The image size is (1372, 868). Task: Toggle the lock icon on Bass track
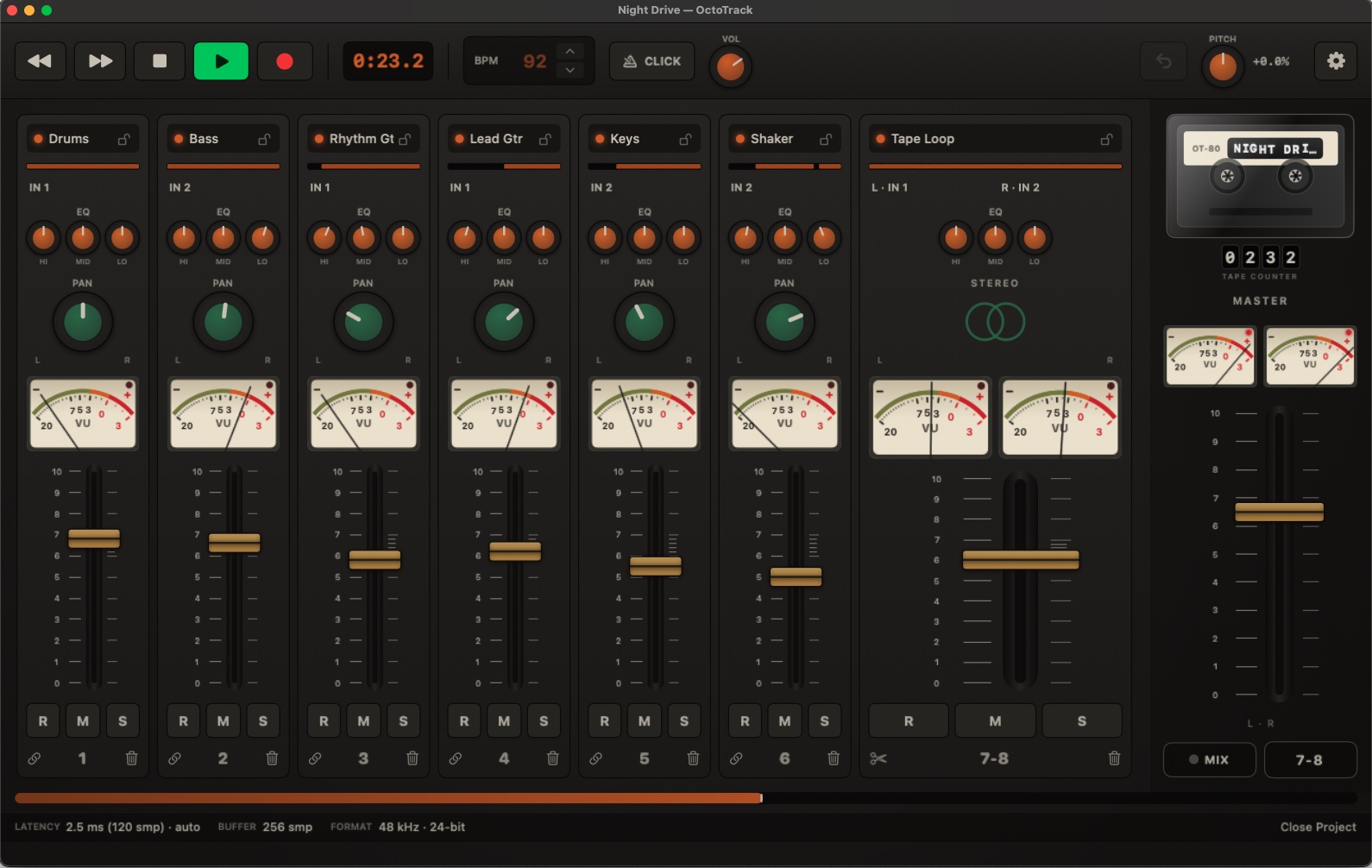click(265, 139)
